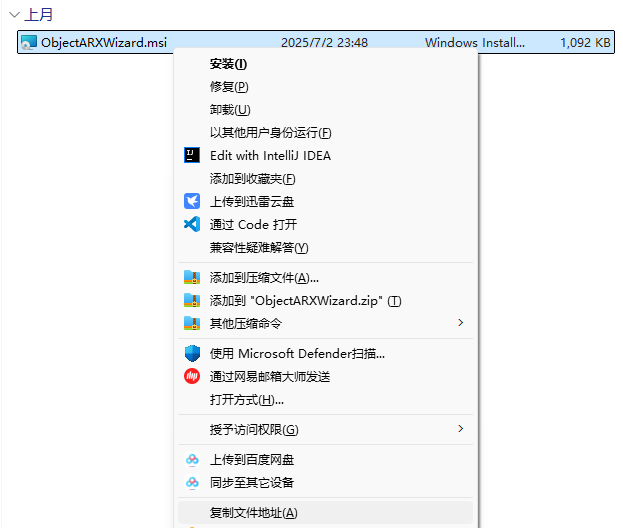623x528 pixels.
Task: Click the 1,092 KB size cell
Action: click(x=585, y=43)
